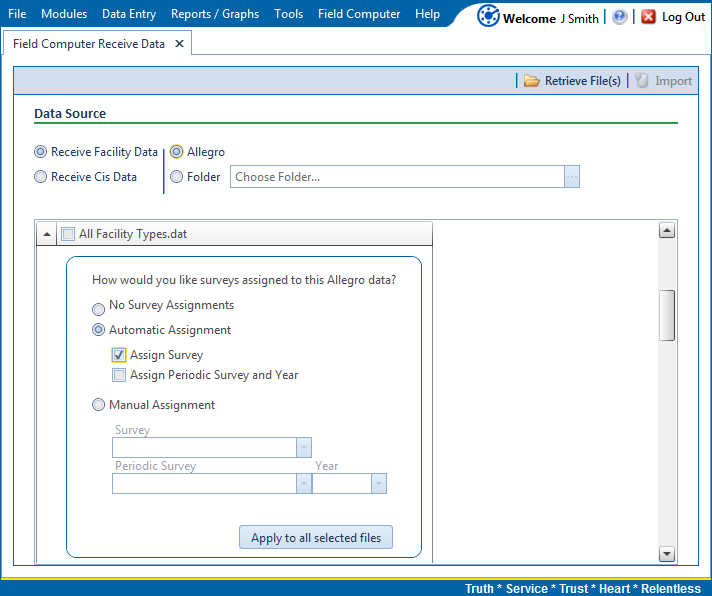Choose the Manual Assignment option

coord(98,404)
